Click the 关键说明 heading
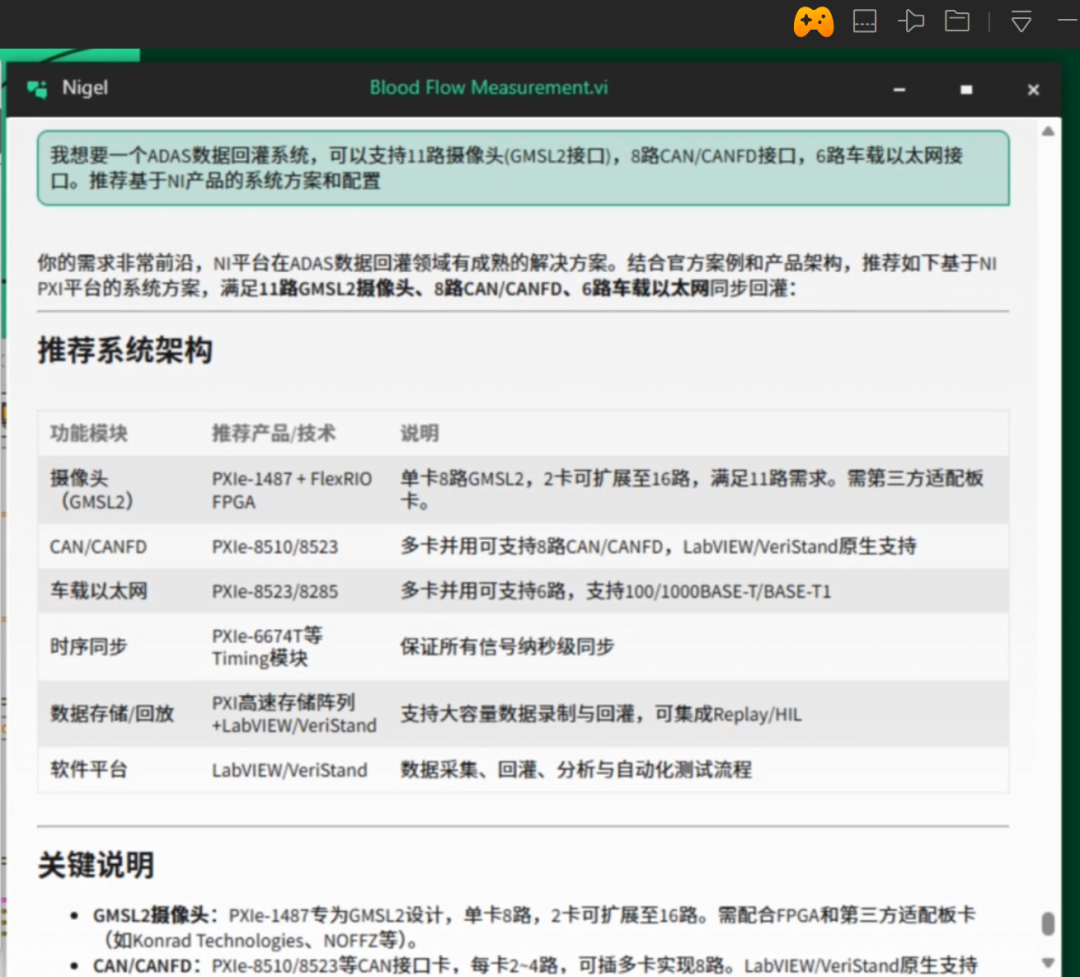This screenshot has width=1080, height=977. coord(96,864)
